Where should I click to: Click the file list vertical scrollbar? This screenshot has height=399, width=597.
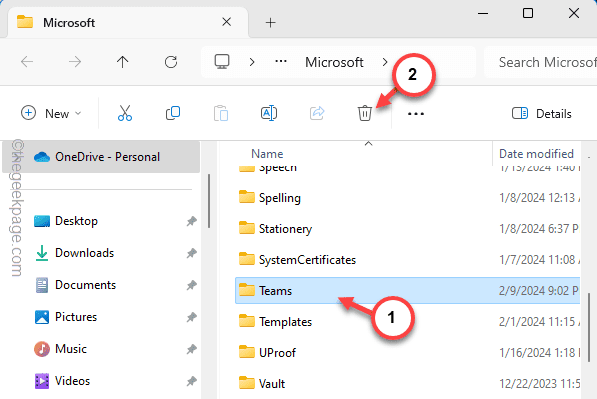(589, 327)
